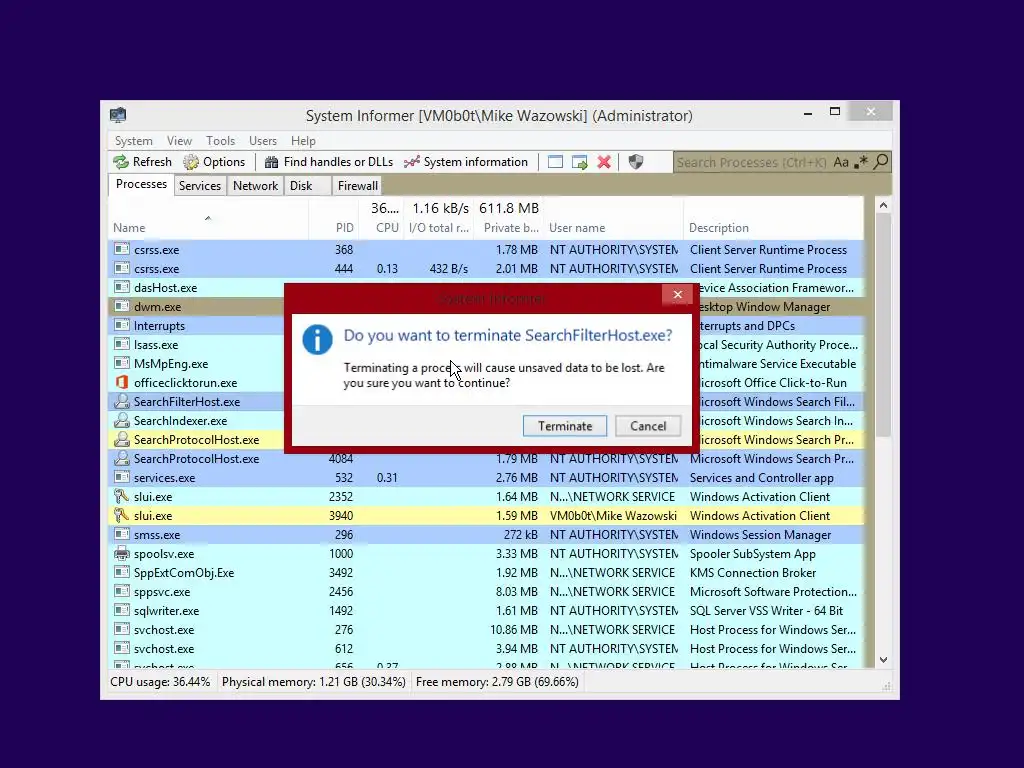Click the dasHost.exe process icon
This screenshot has height=768, width=1024.
[121, 287]
